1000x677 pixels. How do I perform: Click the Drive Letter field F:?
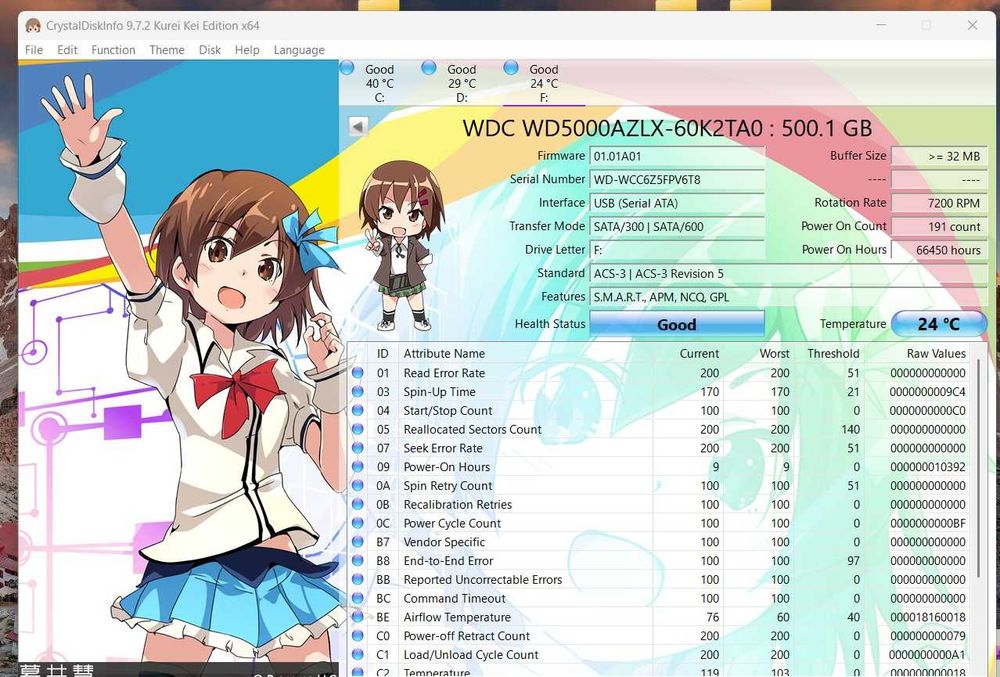677,250
